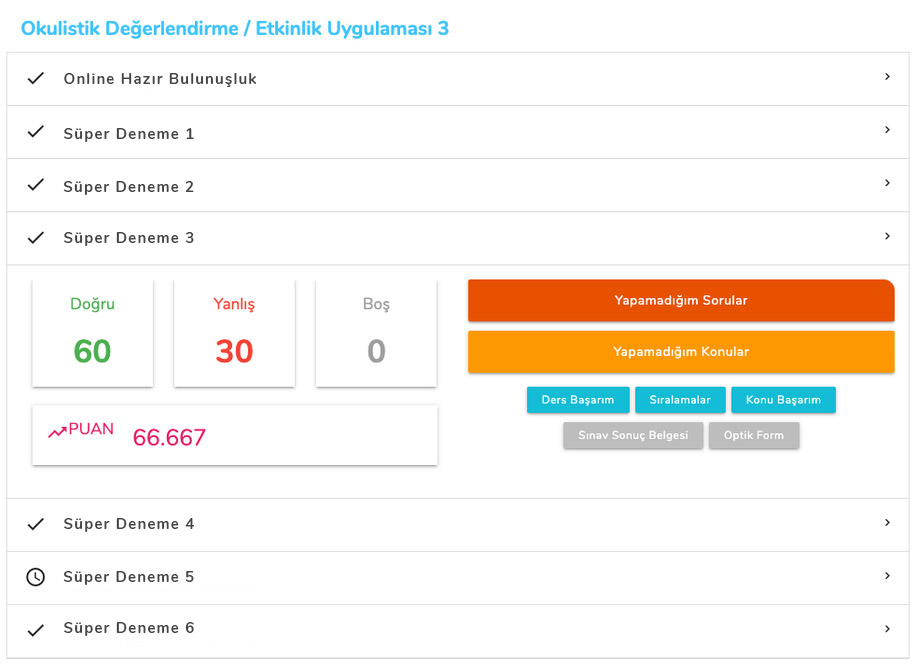Click the checkmark icon next to Süper Deneme 1
Image resolution: width=919 pixels, height=669 pixels.
coord(36,132)
